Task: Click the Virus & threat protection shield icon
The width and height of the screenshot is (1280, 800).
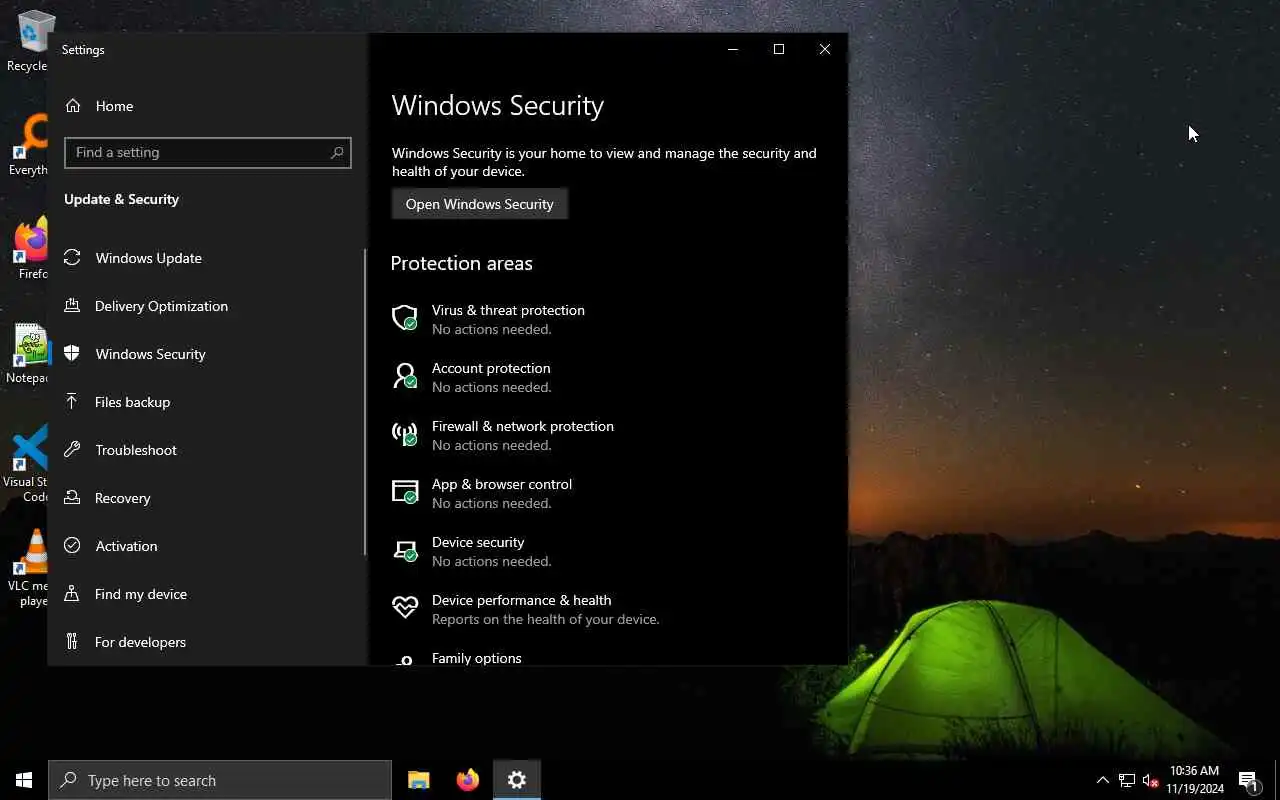Action: click(405, 318)
